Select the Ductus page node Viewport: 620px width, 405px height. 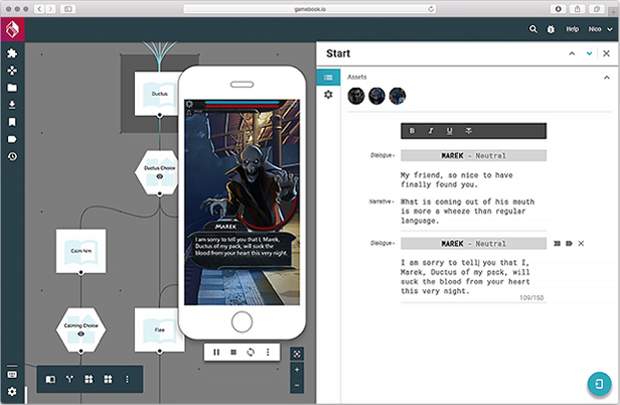(x=157, y=94)
